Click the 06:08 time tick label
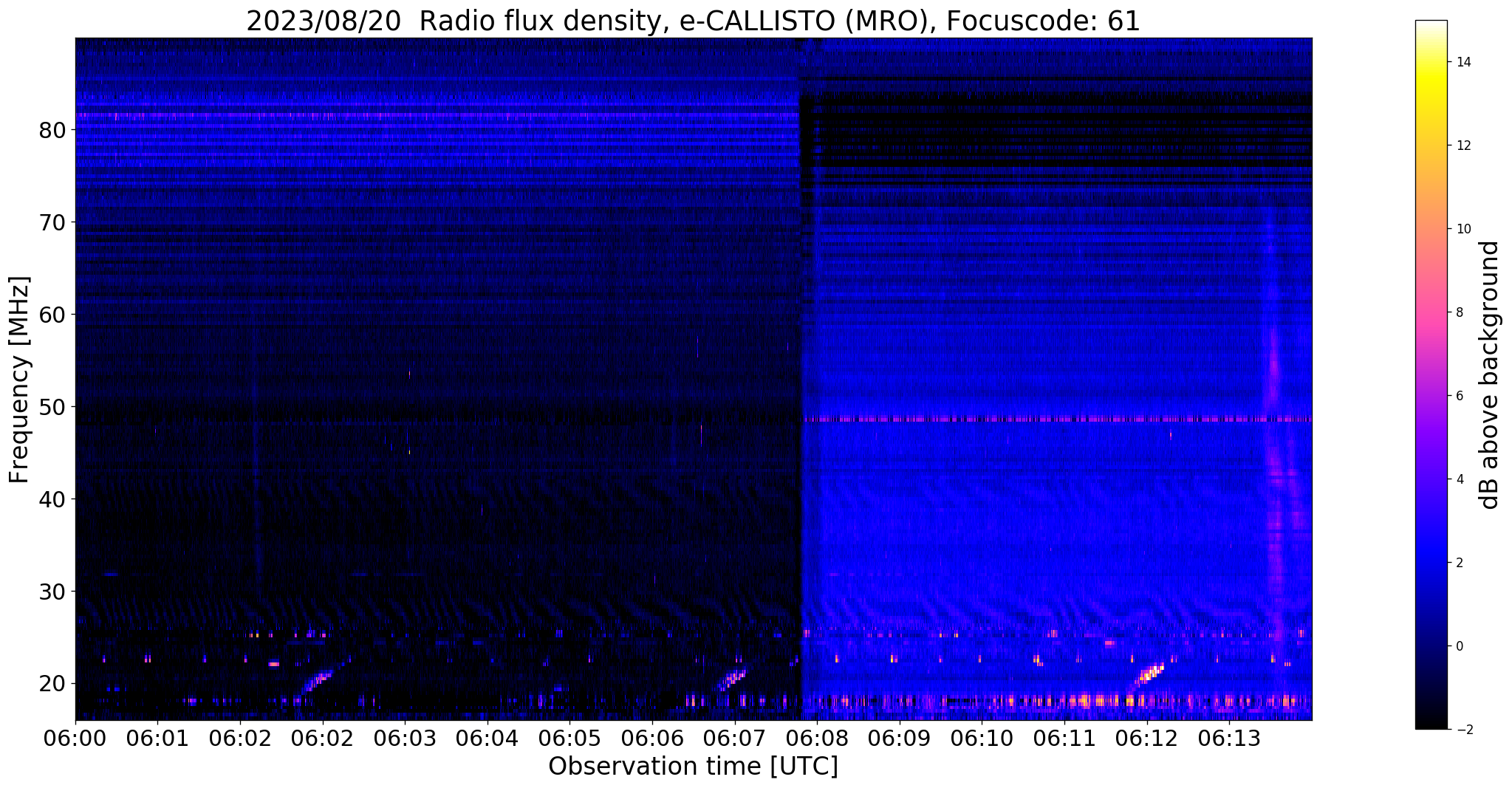Viewport: 1512px width, 788px height. (x=816, y=739)
